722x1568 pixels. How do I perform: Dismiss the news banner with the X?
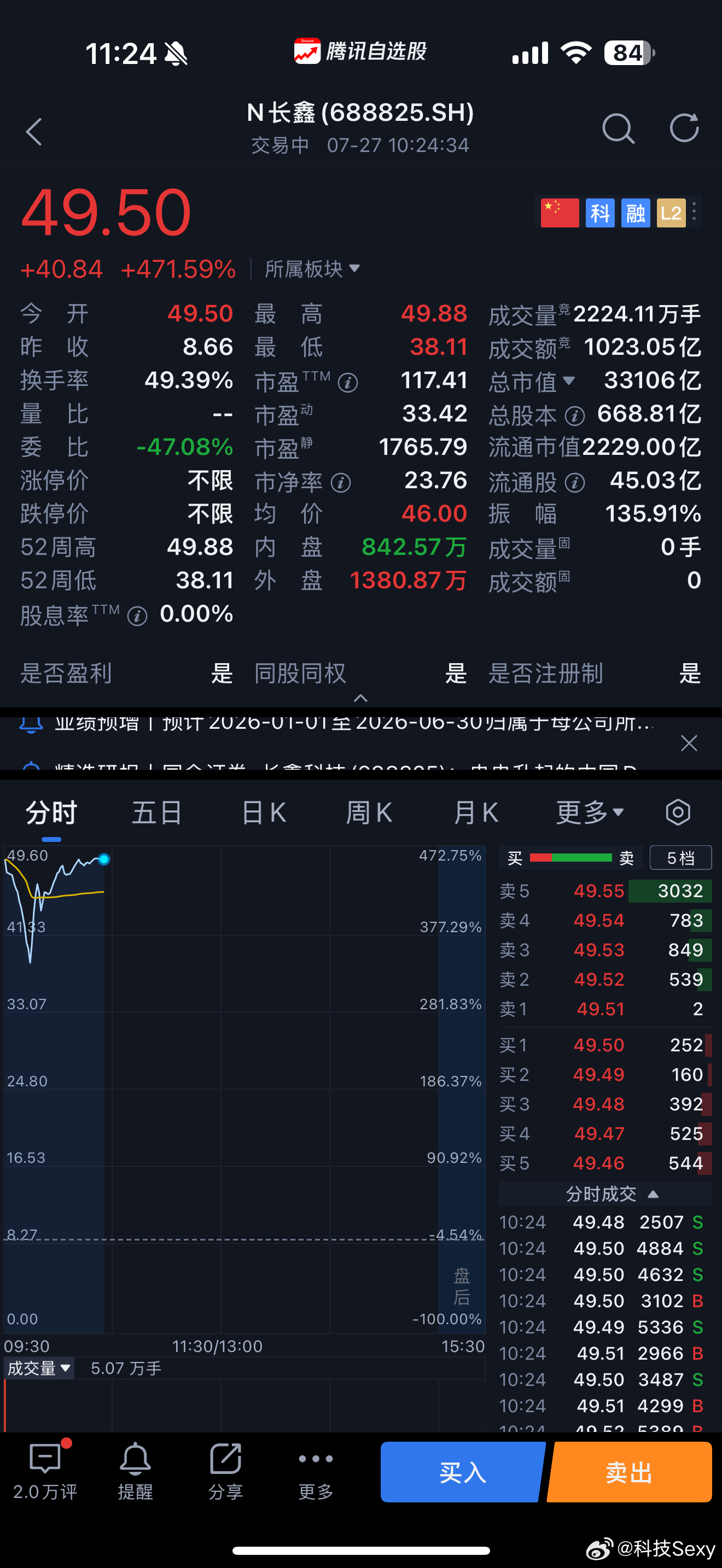pyautogui.click(x=689, y=742)
